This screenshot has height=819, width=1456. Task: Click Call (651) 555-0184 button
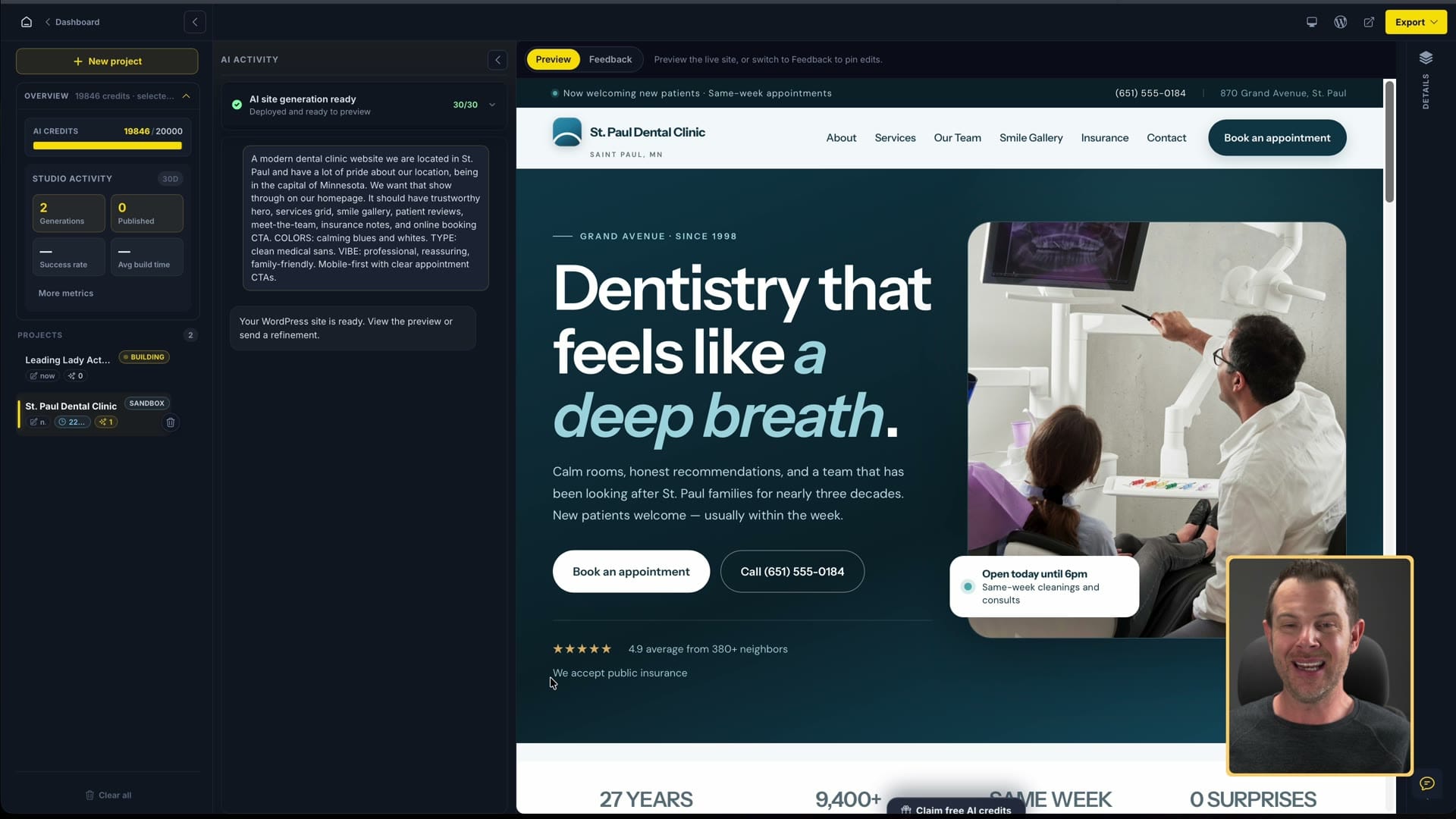[x=792, y=572]
